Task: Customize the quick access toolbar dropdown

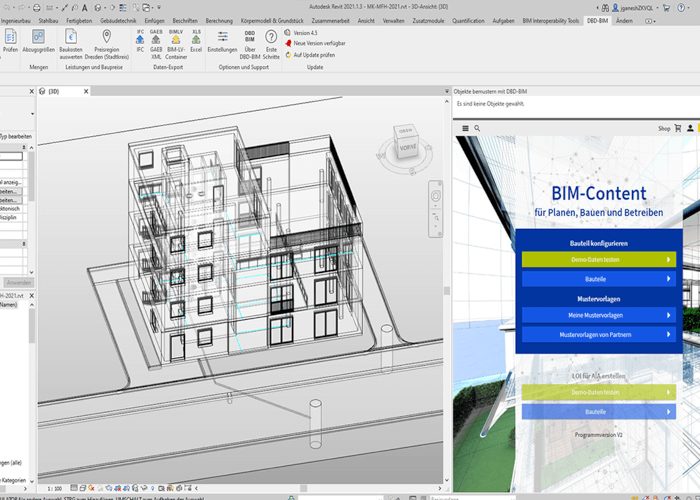Action: pos(159,8)
